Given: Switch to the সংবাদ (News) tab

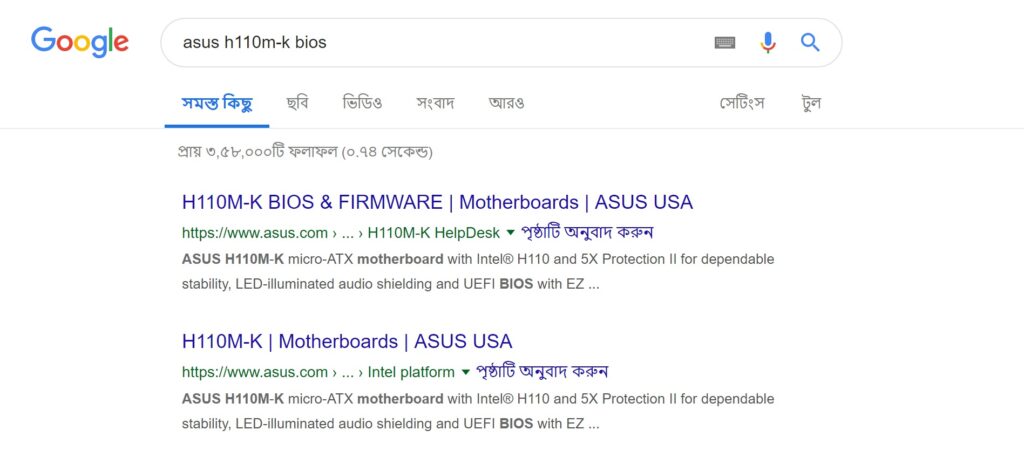Looking at the screenshot, I should tap(435, 103).
